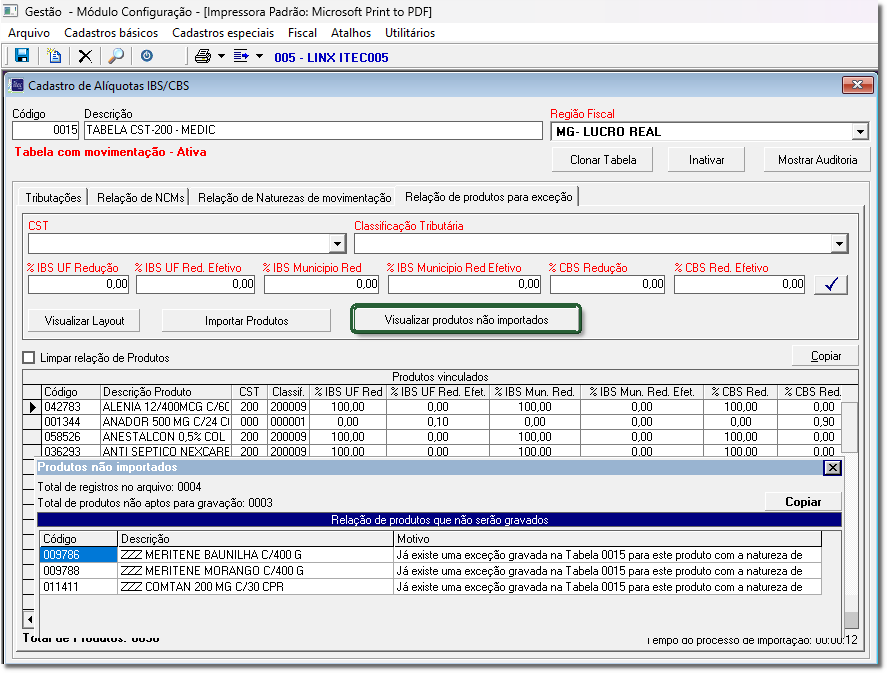Open search with the magnifier icon
Viewport: 887px width, 673px height.
pyautogui.click(x=116, y=56)
